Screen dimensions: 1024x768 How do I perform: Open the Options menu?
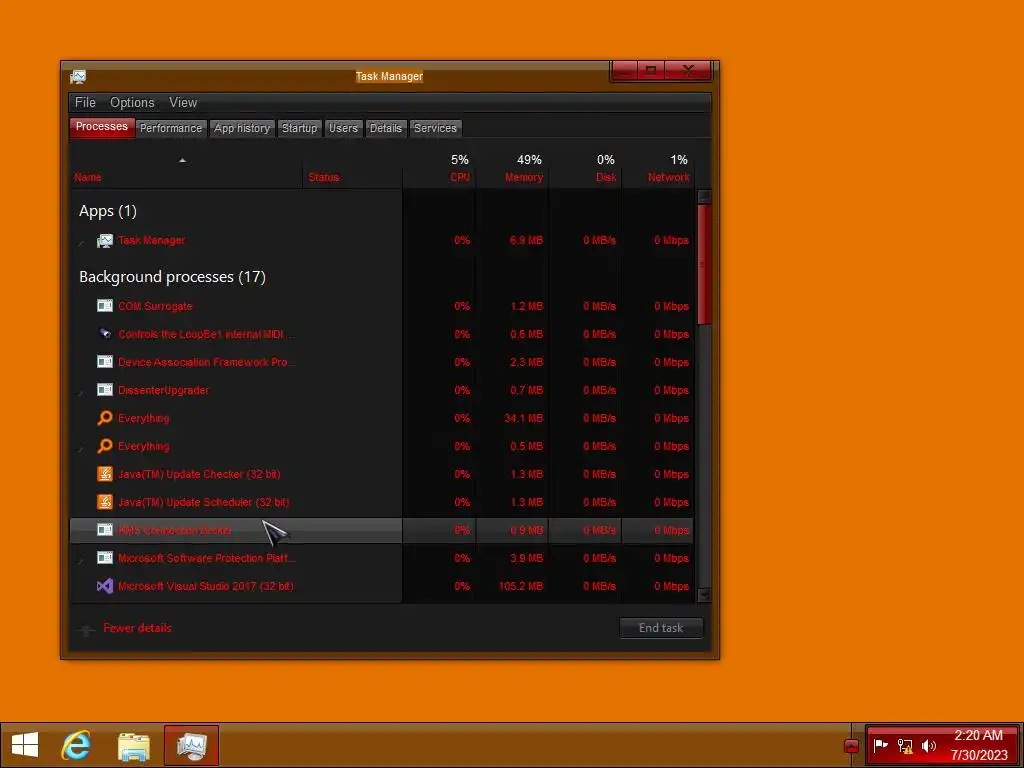(132, 103)
